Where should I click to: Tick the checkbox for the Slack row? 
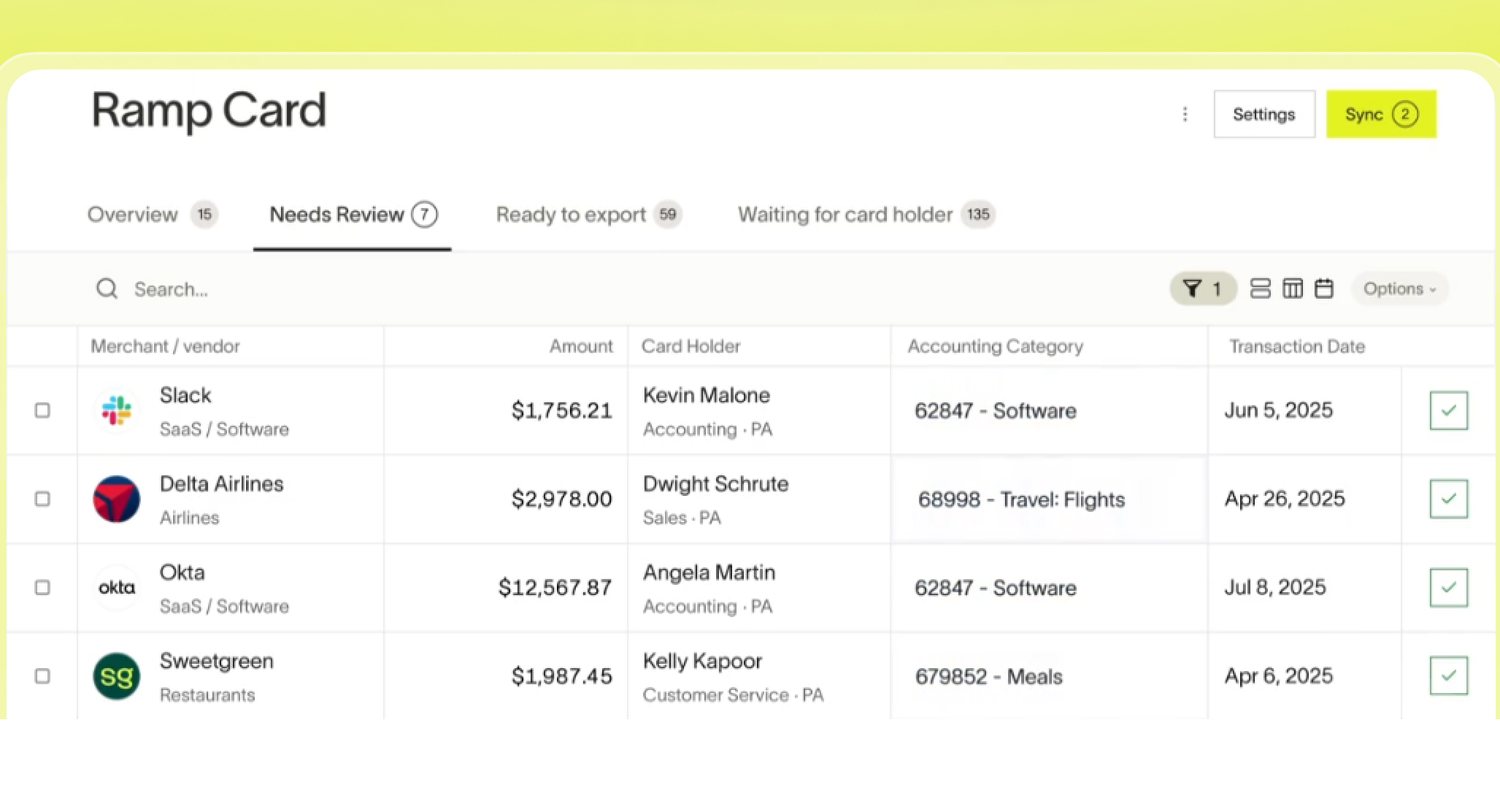[42, 410]
